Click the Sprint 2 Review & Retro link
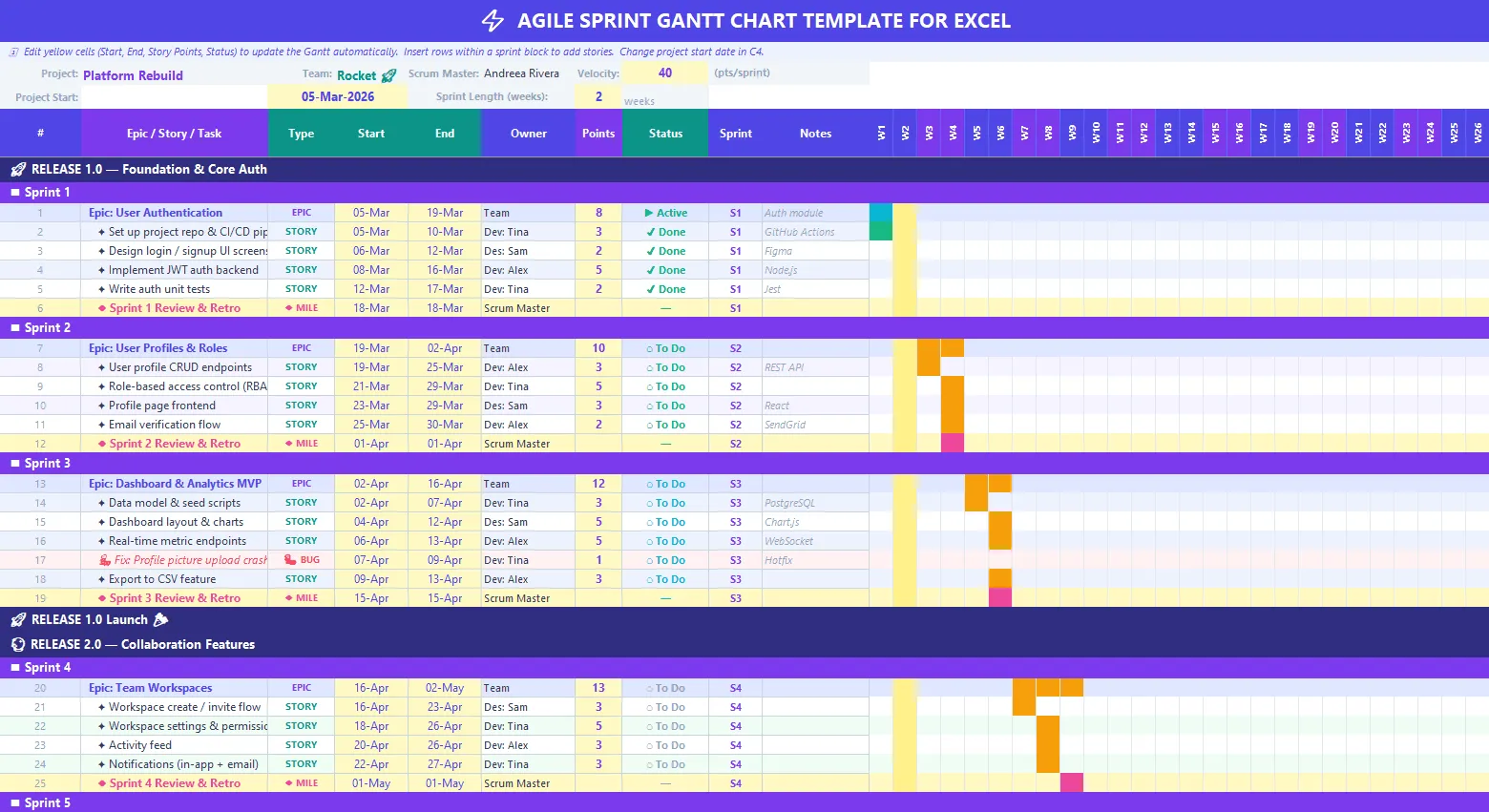Image resolution: width=1489 pixels, height=812 pixels. pos(173,443)
